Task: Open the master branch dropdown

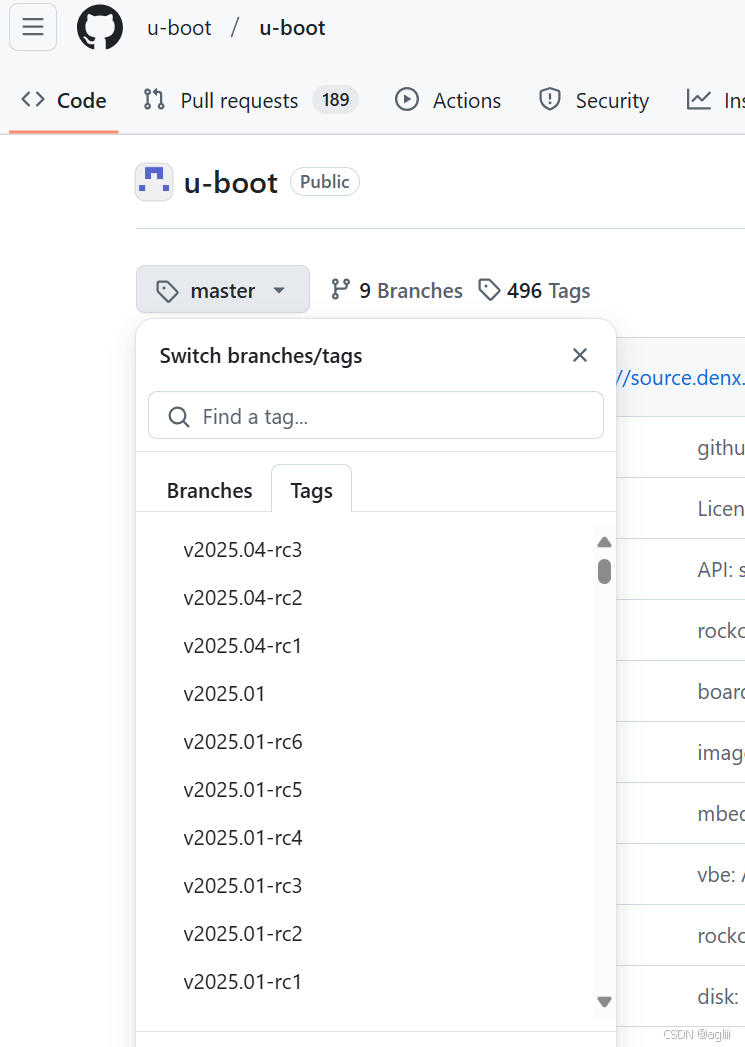Action: [x=222, y=289]
